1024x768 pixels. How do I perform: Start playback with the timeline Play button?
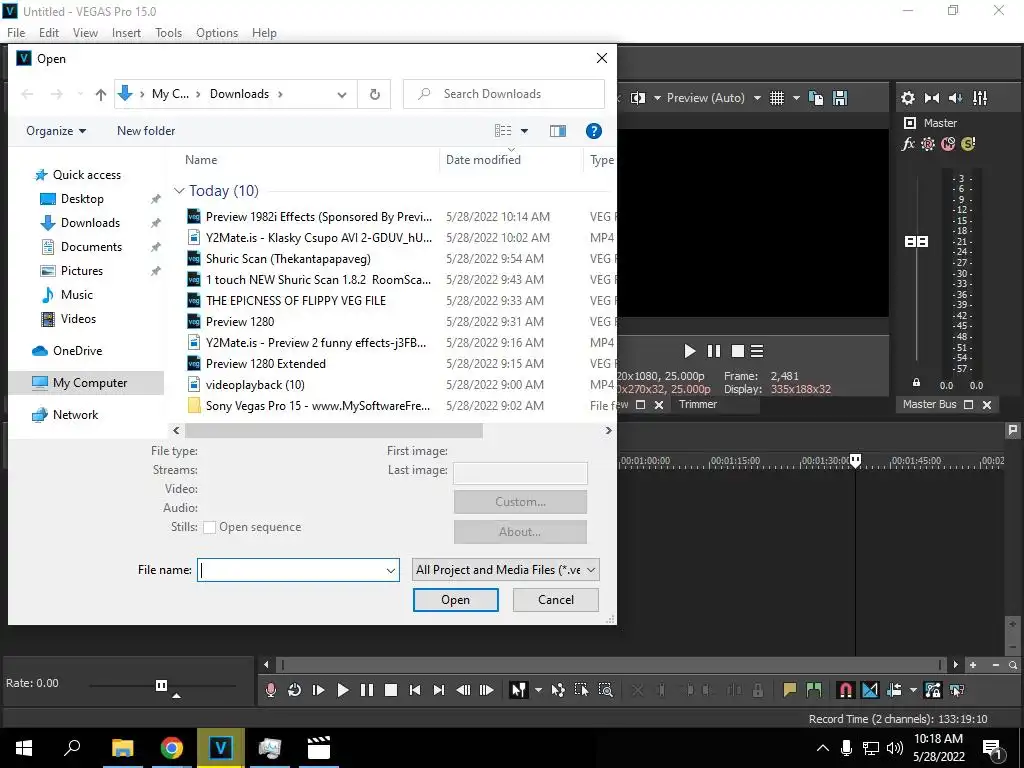[343, 690]
